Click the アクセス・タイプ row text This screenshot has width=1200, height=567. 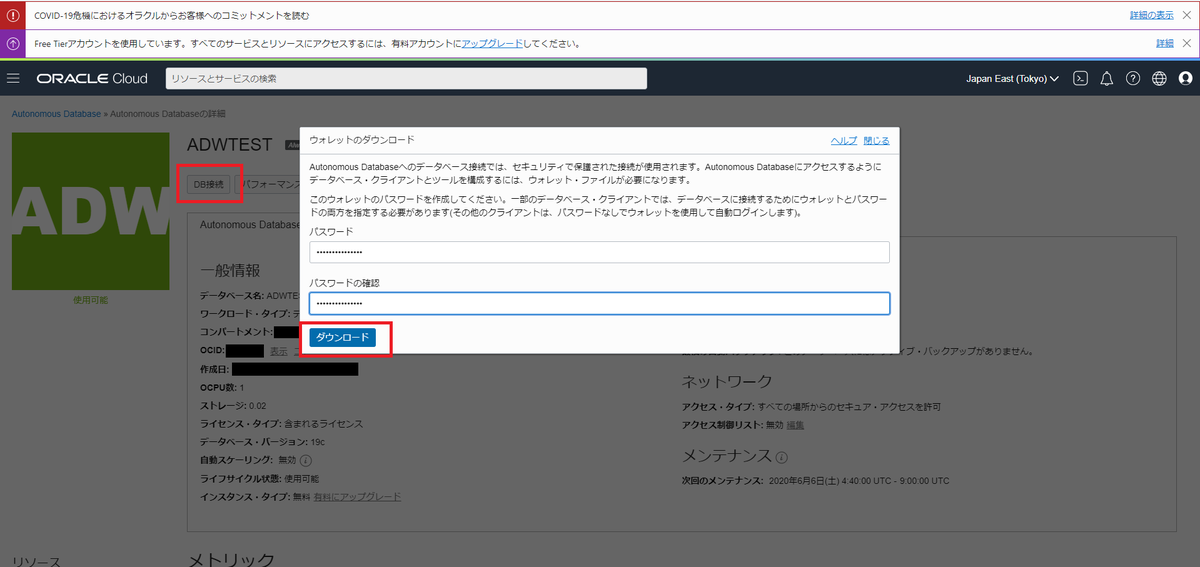pos(811,407)
